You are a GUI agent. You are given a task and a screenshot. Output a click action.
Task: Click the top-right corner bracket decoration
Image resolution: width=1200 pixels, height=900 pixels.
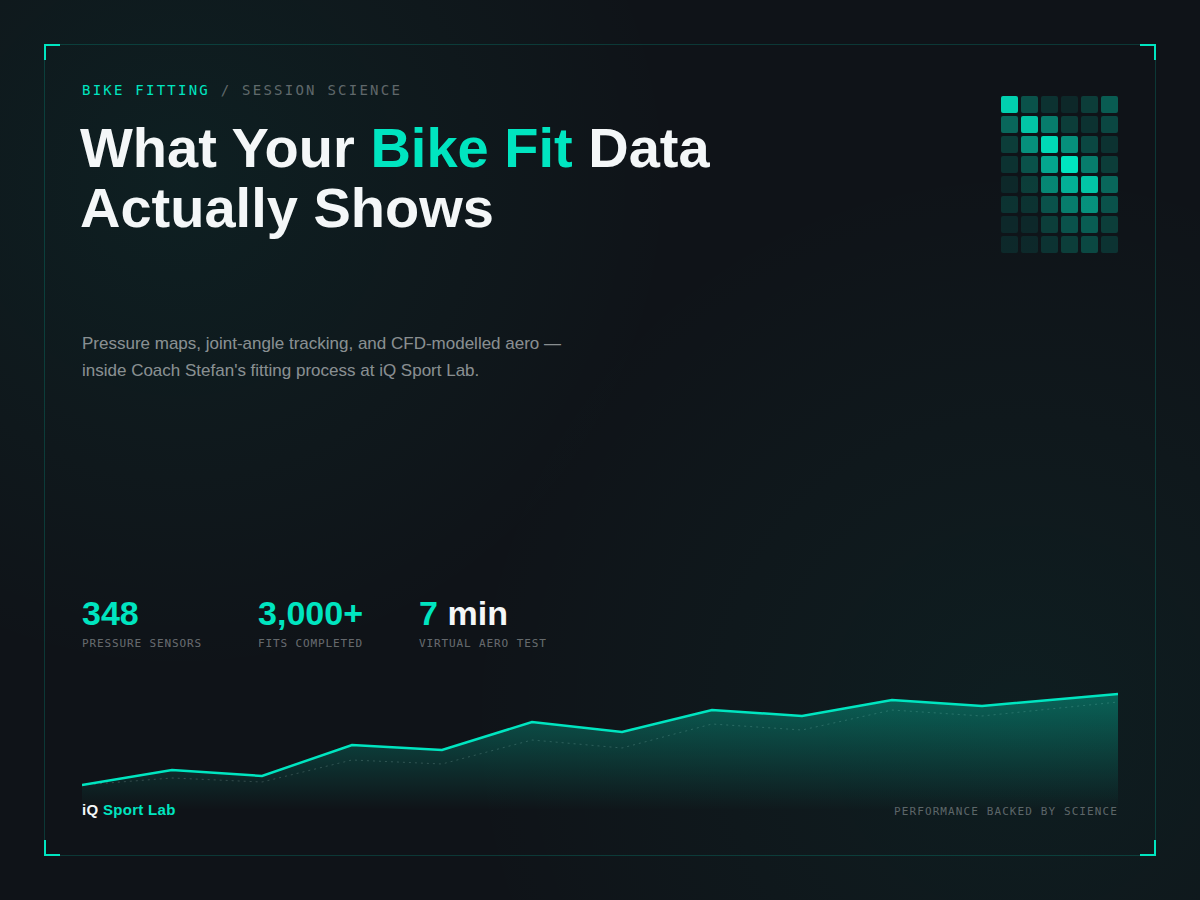(1148, 52)
